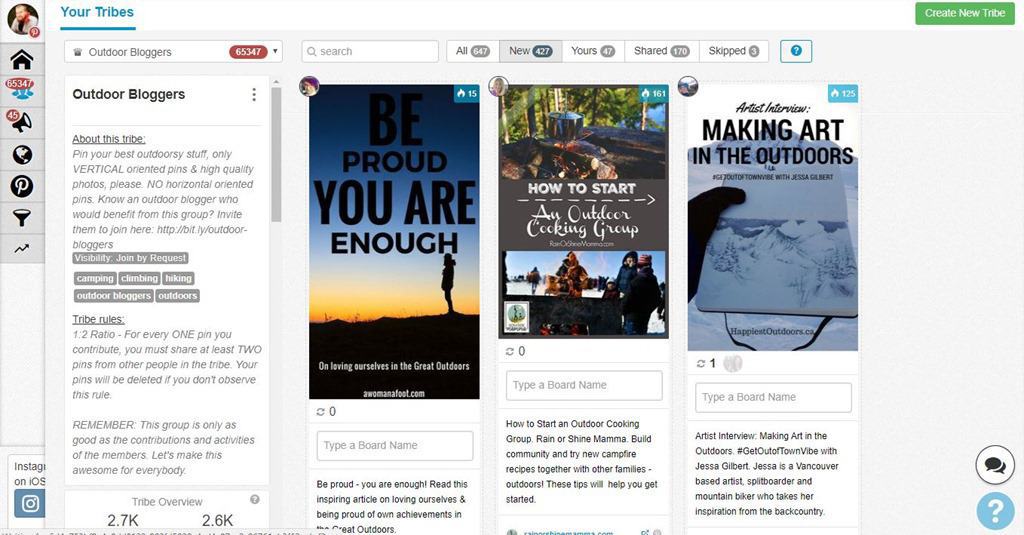Click reshare count icon under Cooking Group pin
This screenshot has height=535, width=1024.
[x=510, y=351]
